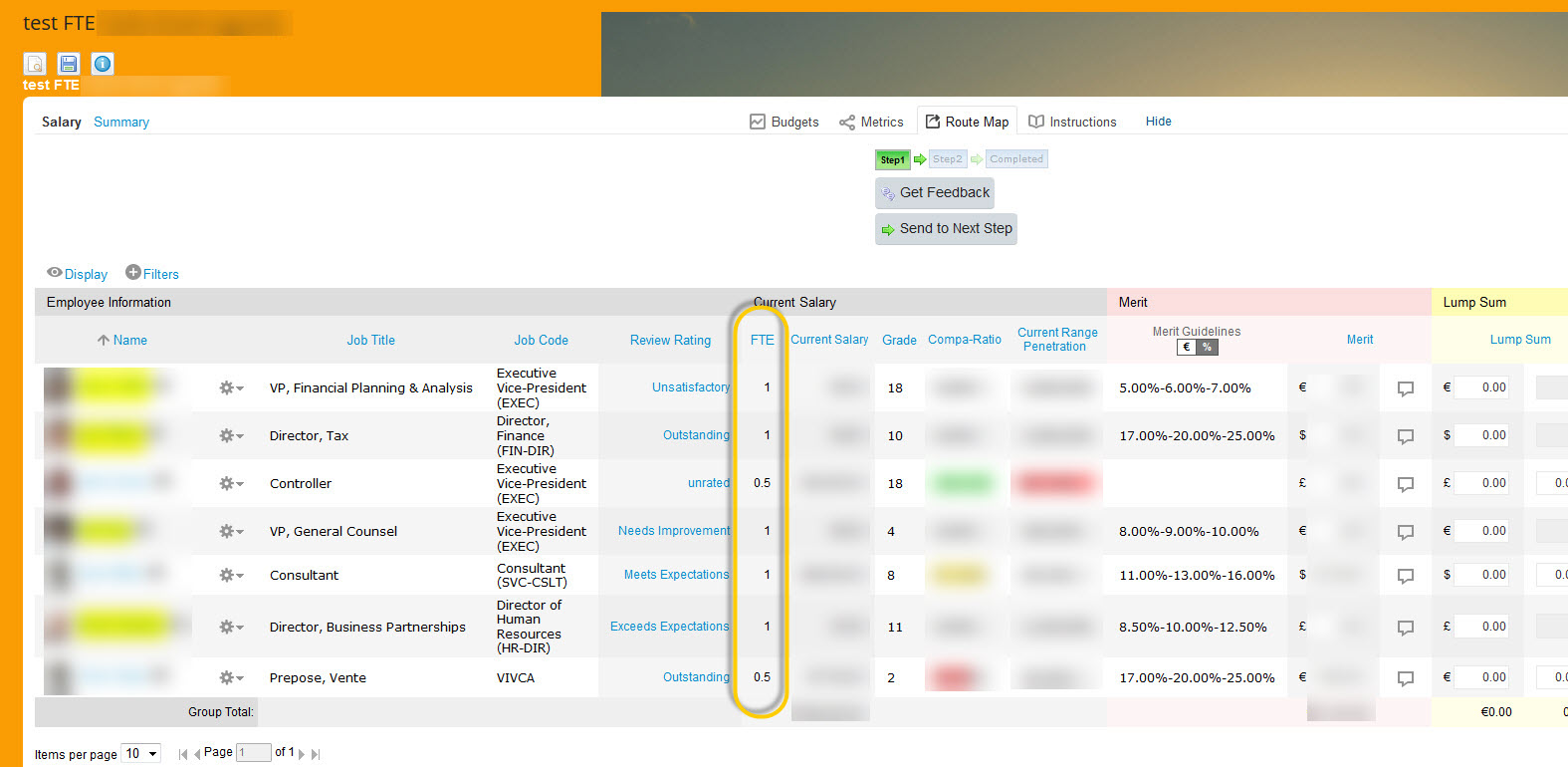Click Lump Sum field in Consultant row
Viewport: 1568px width, 767px height.
coord(1481,575)
